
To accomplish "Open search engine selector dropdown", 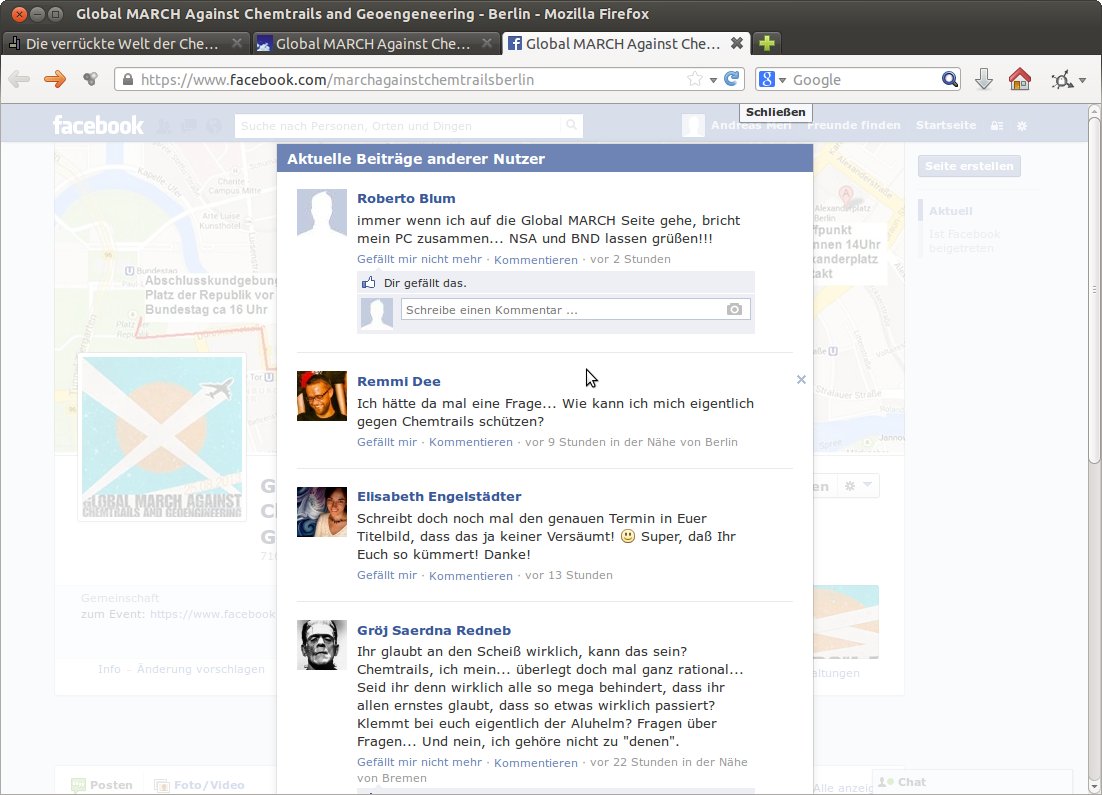I will tap(782, 79).
